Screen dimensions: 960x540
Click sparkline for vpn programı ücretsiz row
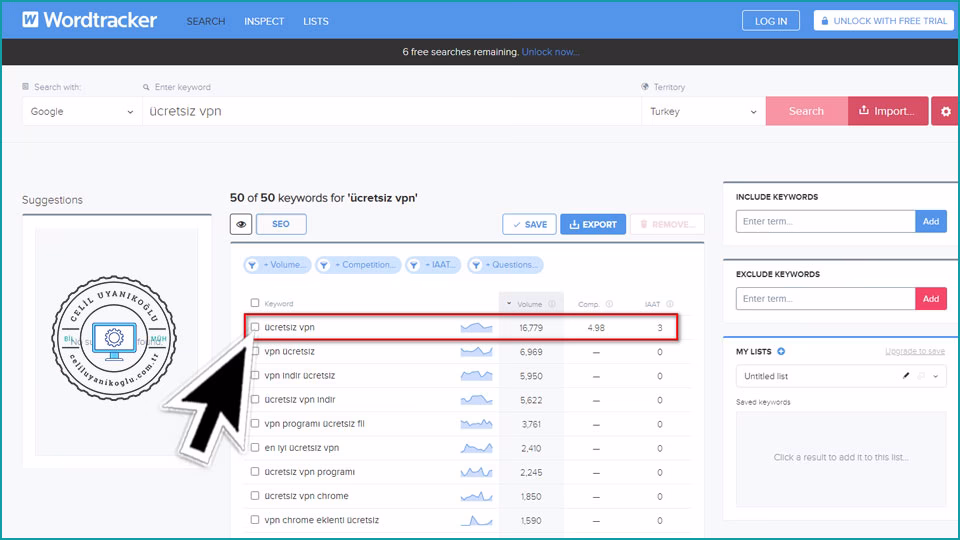(x=476, y=424)
